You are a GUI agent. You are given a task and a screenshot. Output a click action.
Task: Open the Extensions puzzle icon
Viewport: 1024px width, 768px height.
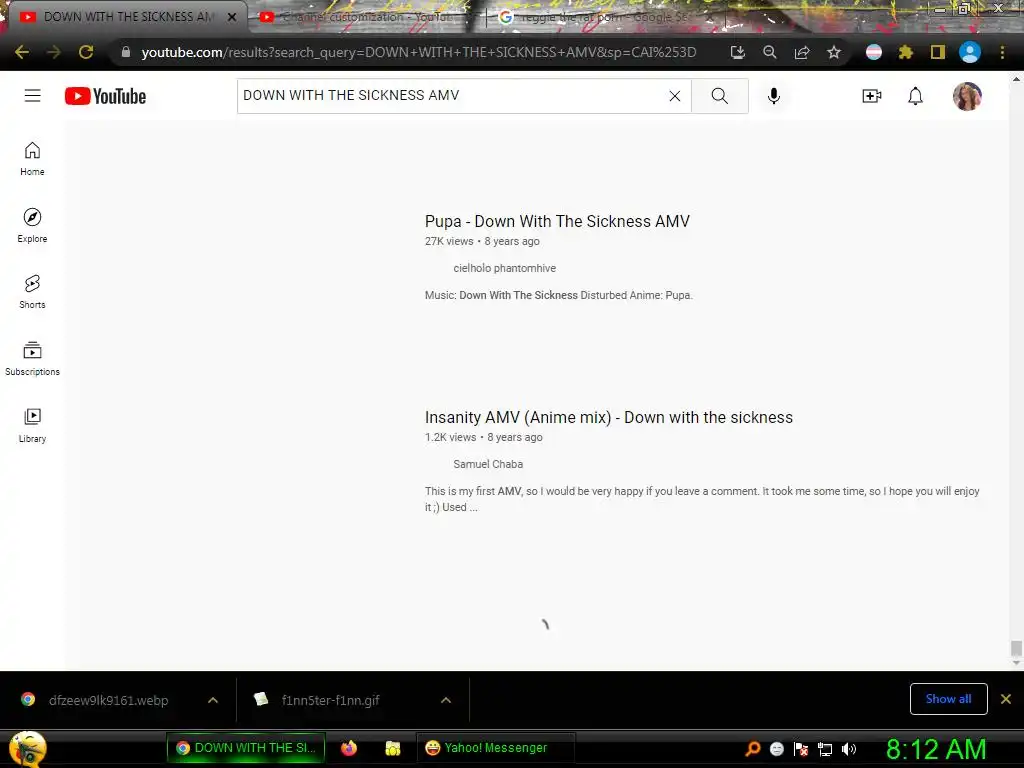pos(905,52)
